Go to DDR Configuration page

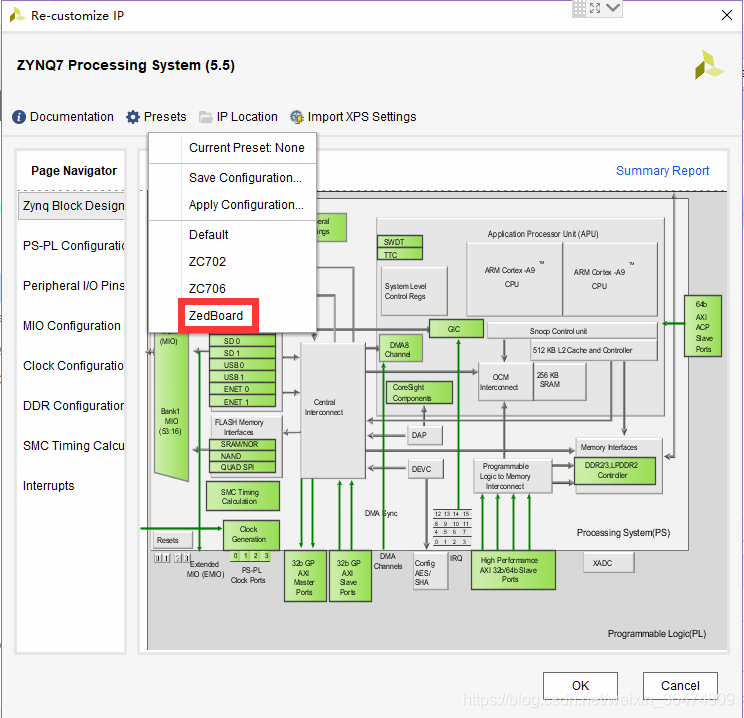point(72,406)
